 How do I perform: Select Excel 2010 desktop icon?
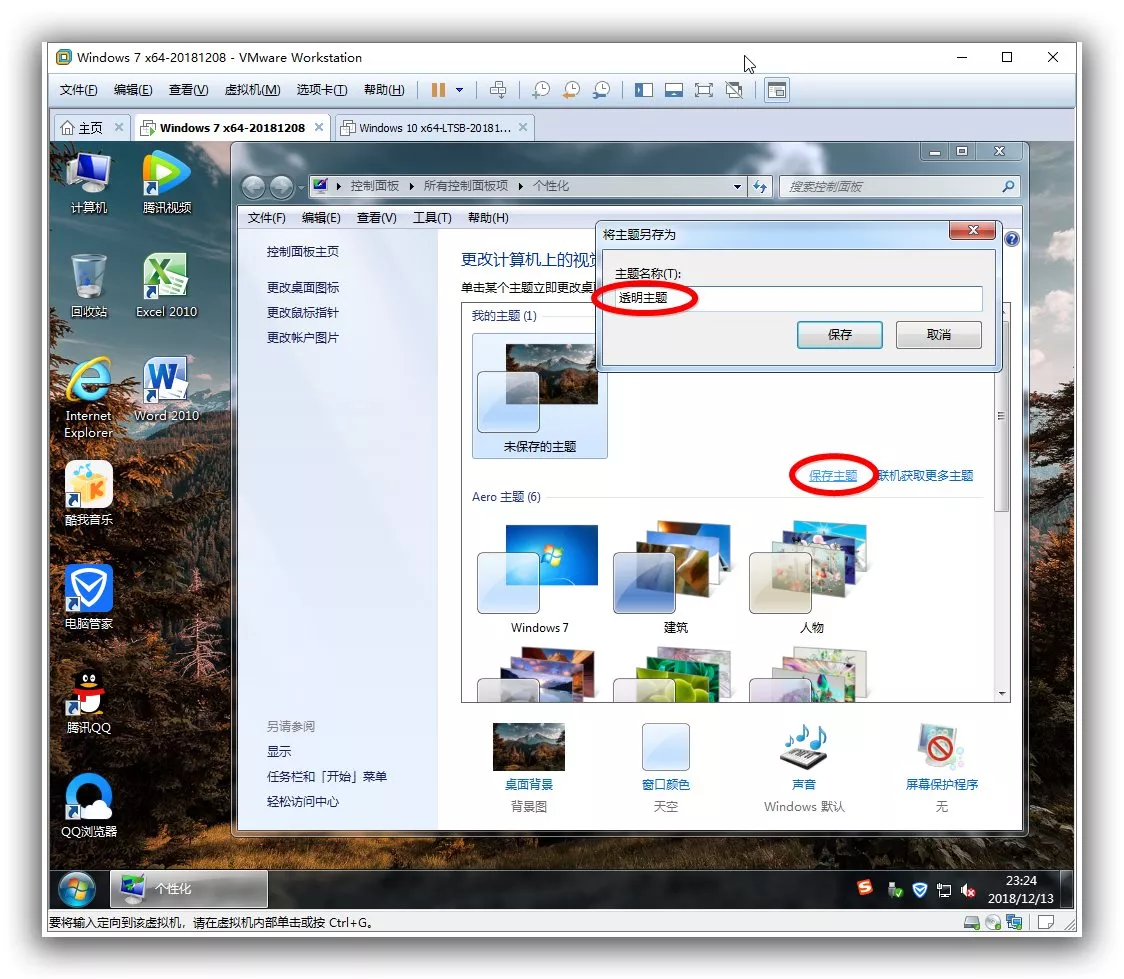coord(166,286)
